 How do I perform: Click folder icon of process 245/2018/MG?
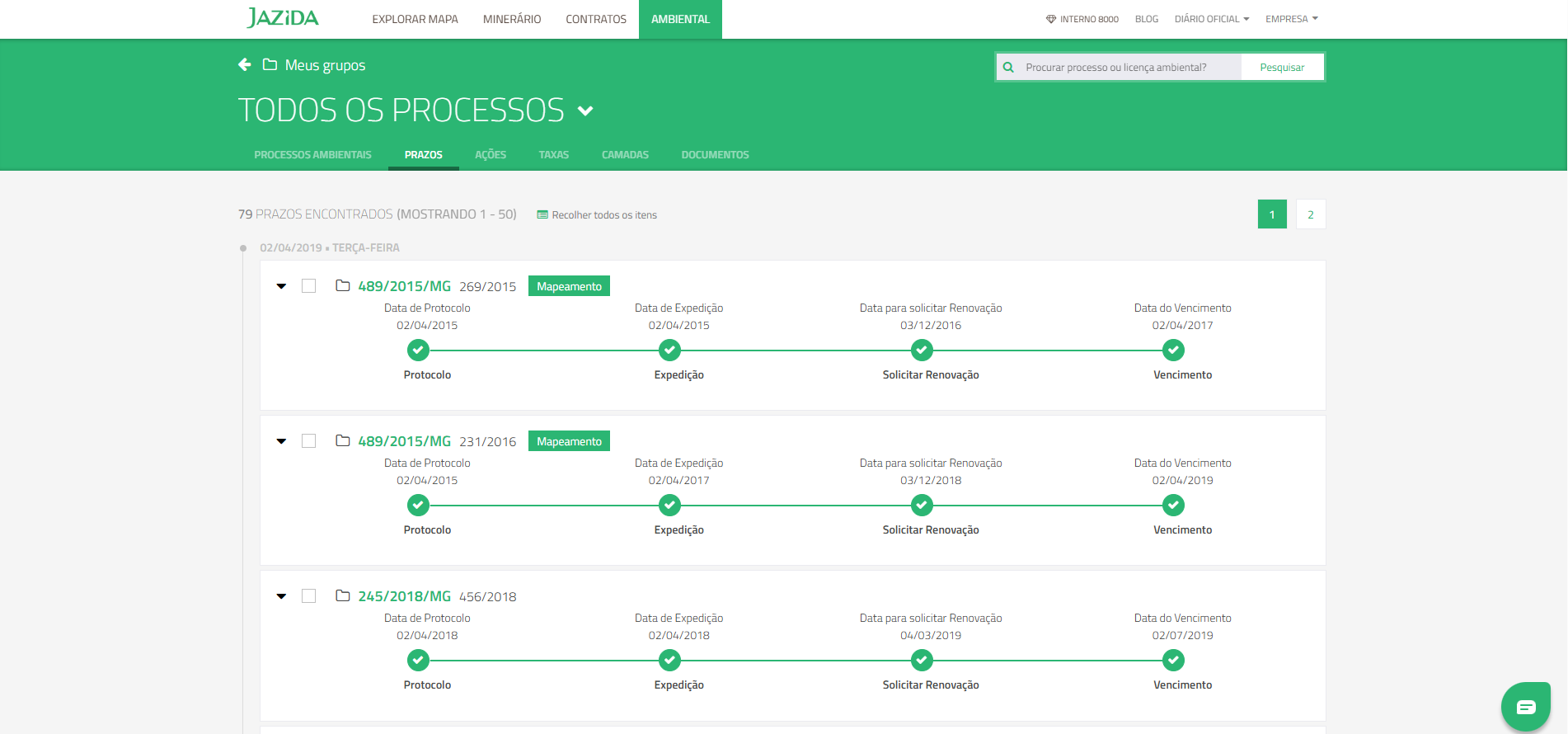click(x=343, y=595)
